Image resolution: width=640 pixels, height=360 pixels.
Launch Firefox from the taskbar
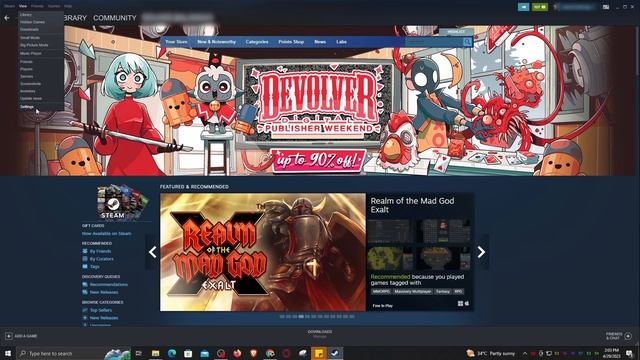(x=237, y=353)
